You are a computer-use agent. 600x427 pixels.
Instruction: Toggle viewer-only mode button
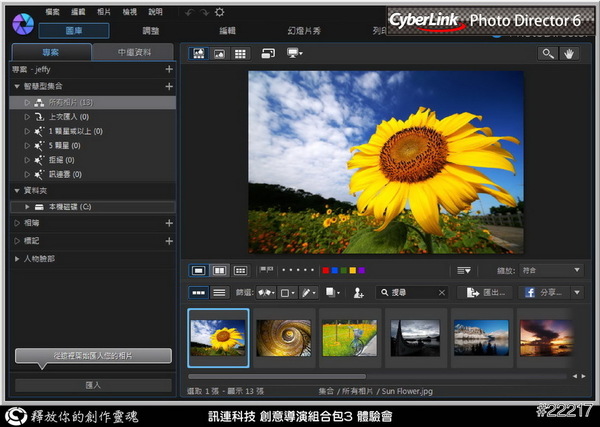click(219, 53)
